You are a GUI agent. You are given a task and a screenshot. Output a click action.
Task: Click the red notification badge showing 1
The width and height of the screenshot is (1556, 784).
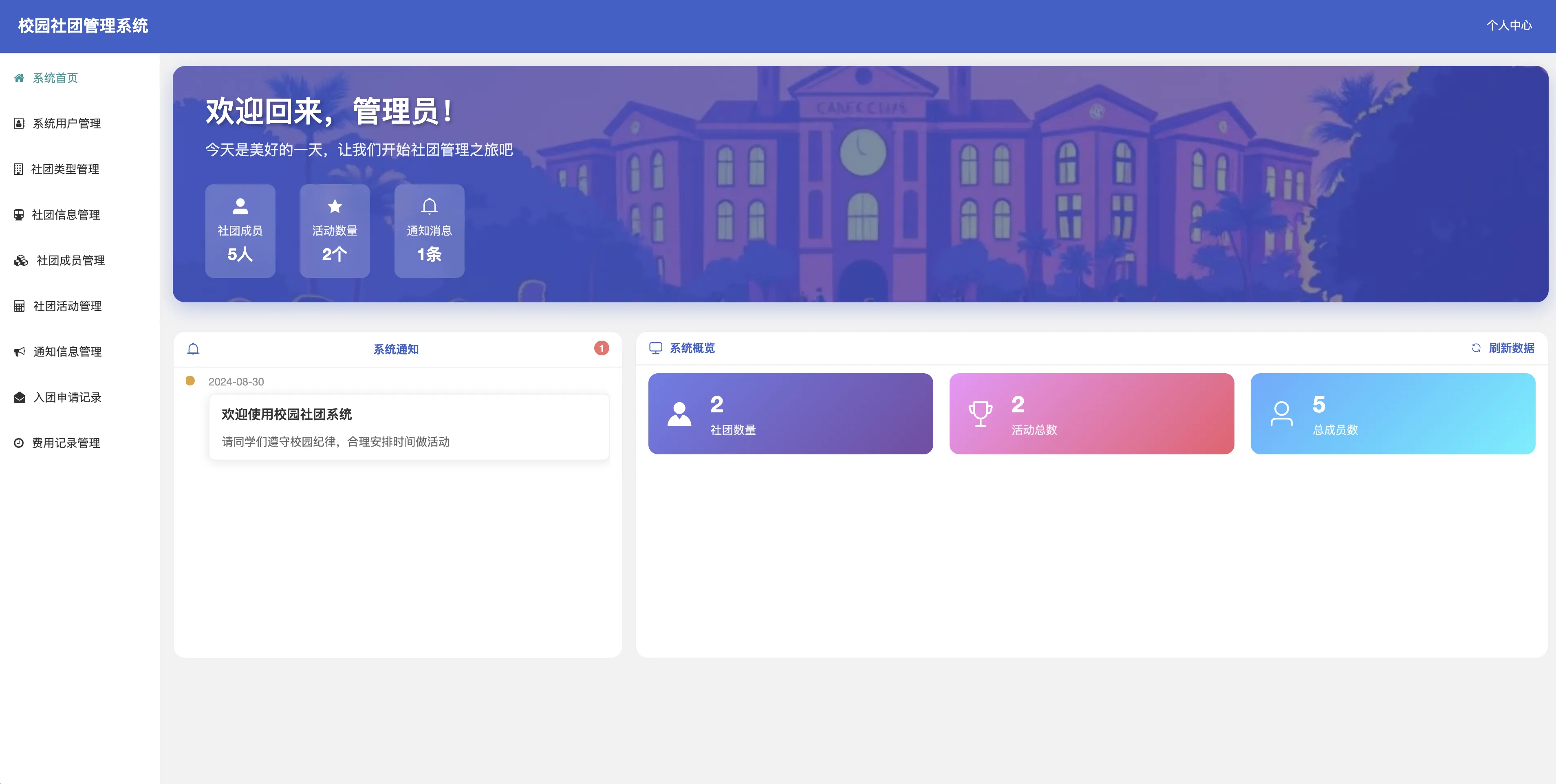[601, 348]
